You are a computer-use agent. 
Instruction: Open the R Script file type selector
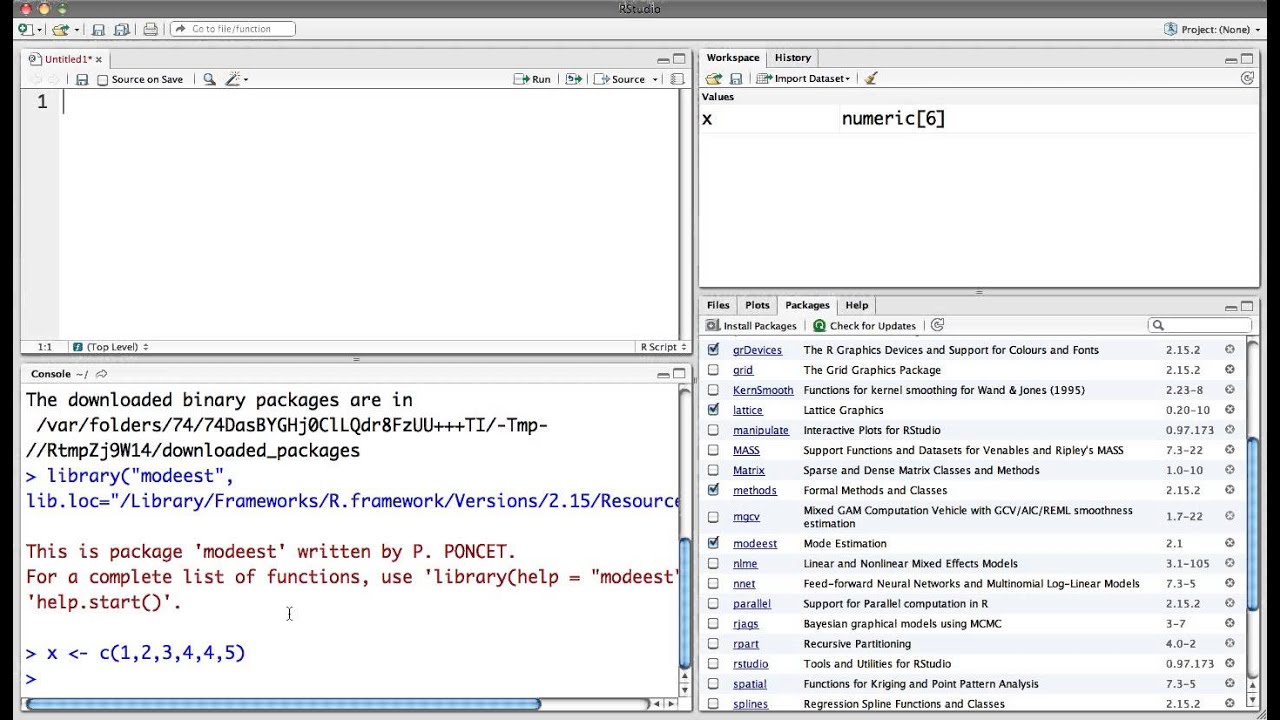(663, 347)
